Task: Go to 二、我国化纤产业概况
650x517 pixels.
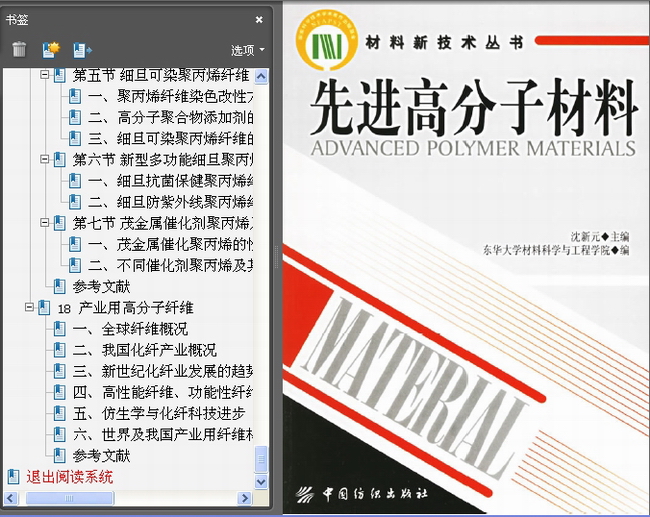Action: (x=145, y=350)
